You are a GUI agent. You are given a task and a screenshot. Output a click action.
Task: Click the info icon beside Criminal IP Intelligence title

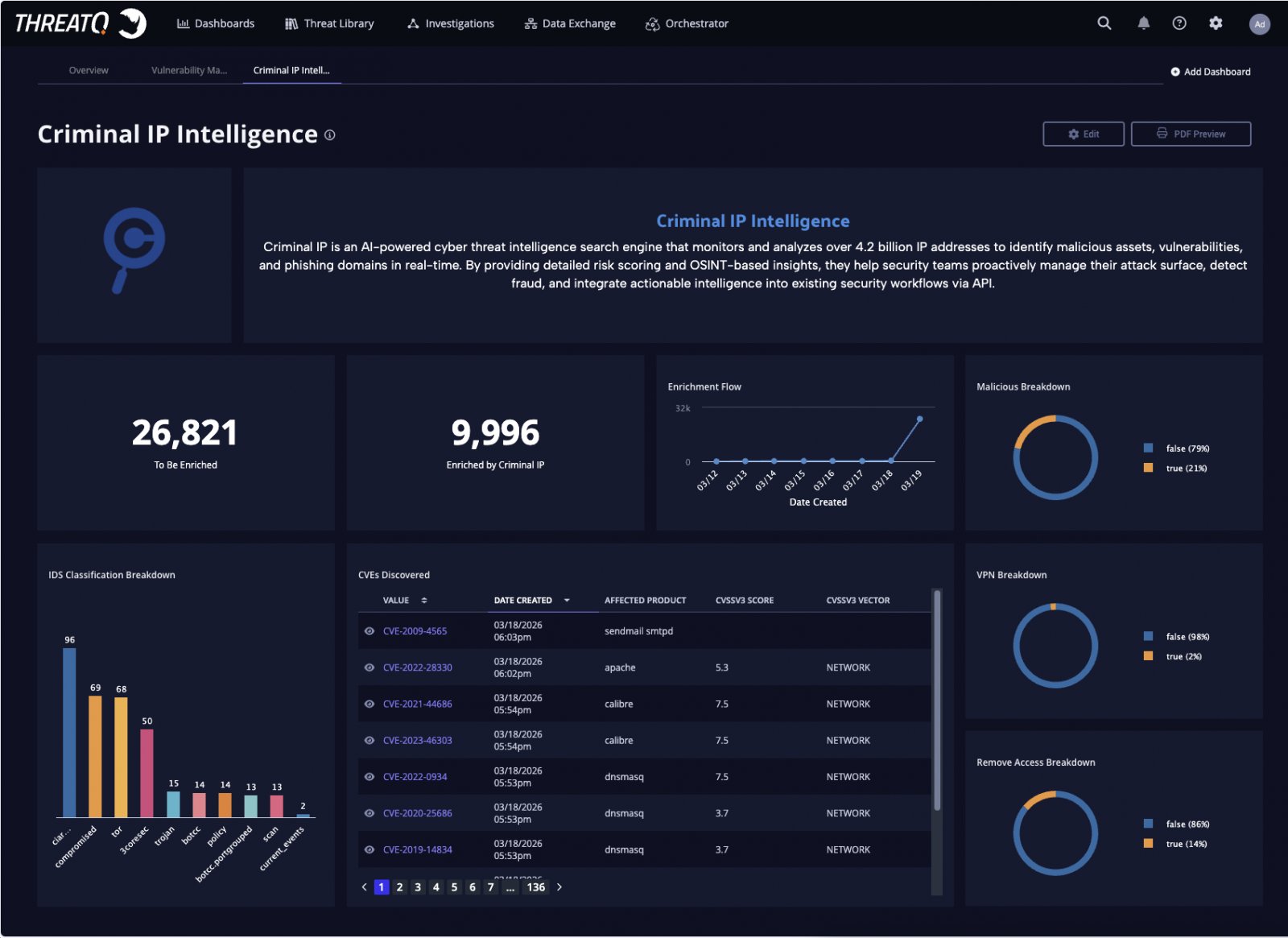point(330,135)
